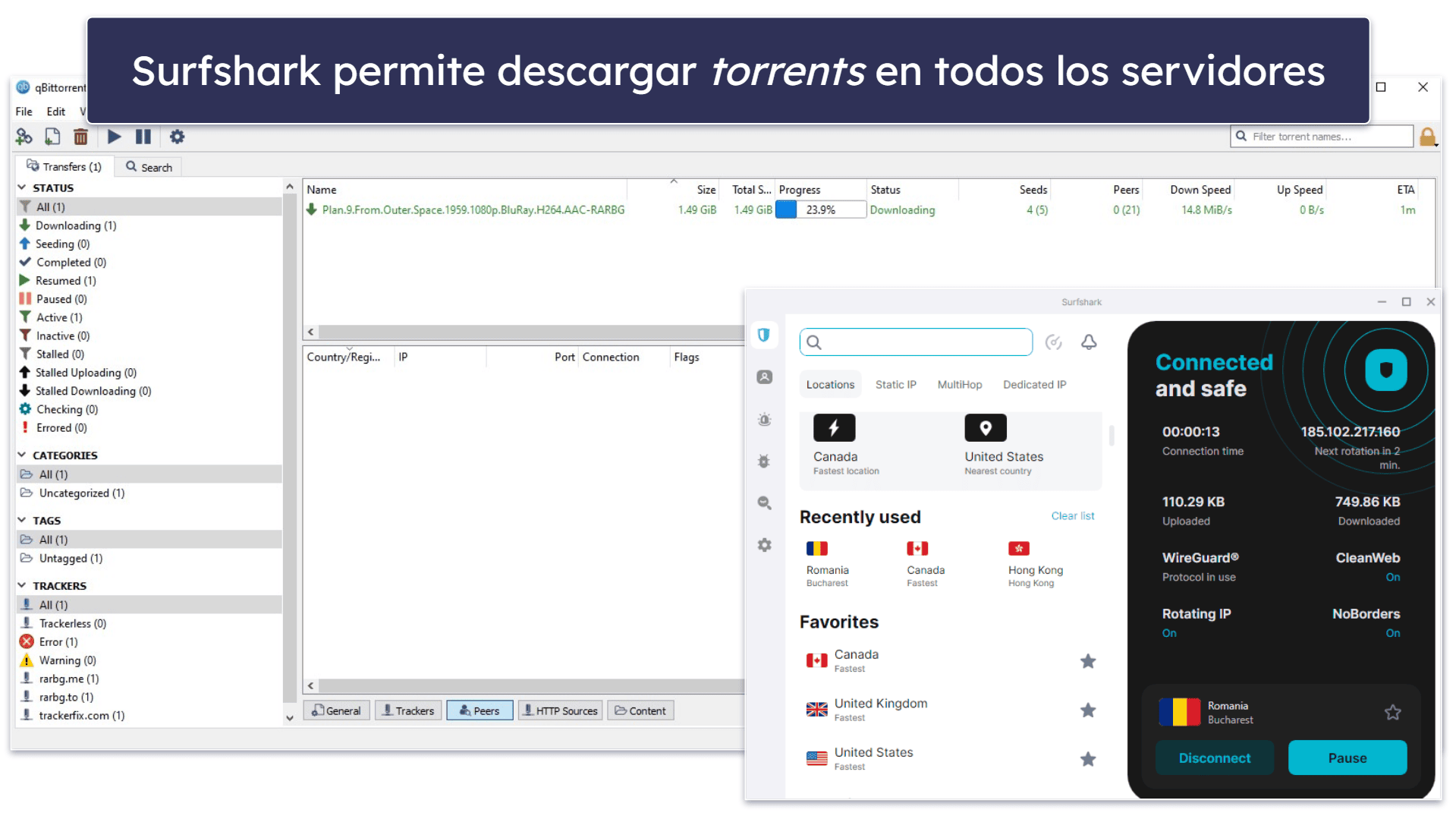Image resolution: width=1456 pixels, height=819 pixels.
Task: Select the Plan.9.From.Outer.Space torrent row
Action: pyautogui.click(x=868, y=210)
